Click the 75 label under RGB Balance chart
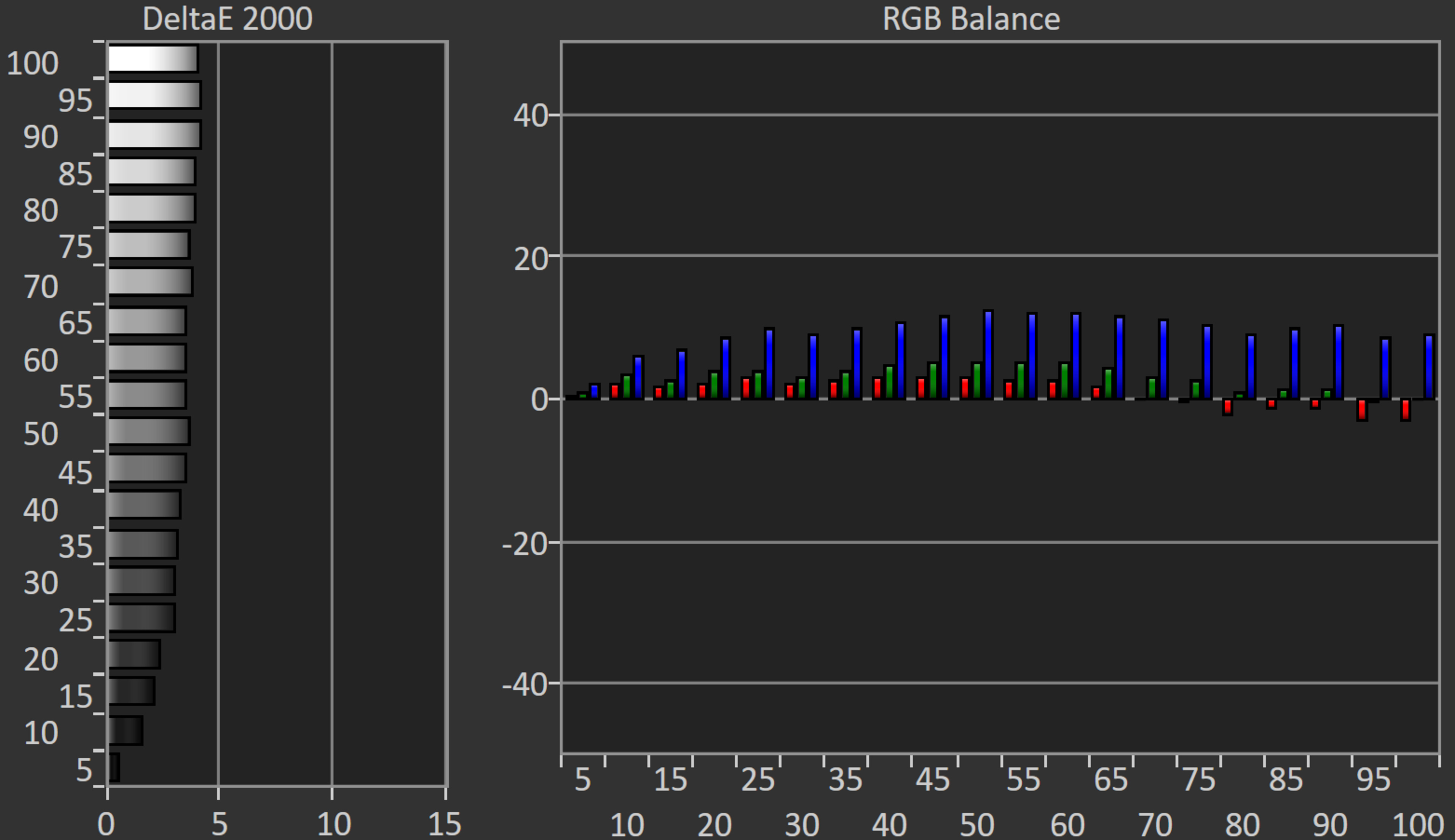The image size is (1455, 840). tap(1198, 780)
